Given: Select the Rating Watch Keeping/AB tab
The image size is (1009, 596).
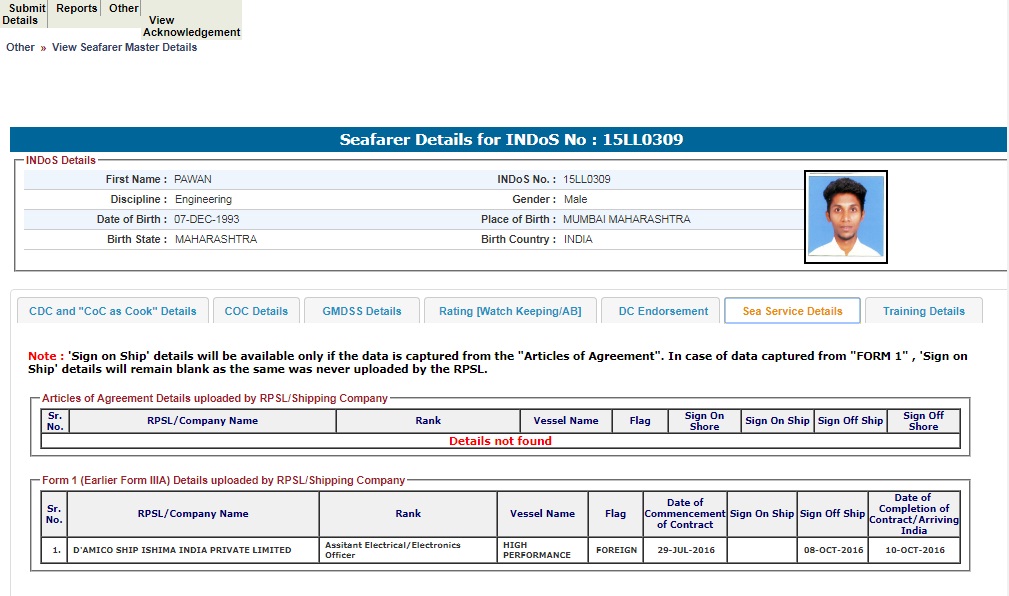Looking at the screenshot, I should [x=510, y=311].
